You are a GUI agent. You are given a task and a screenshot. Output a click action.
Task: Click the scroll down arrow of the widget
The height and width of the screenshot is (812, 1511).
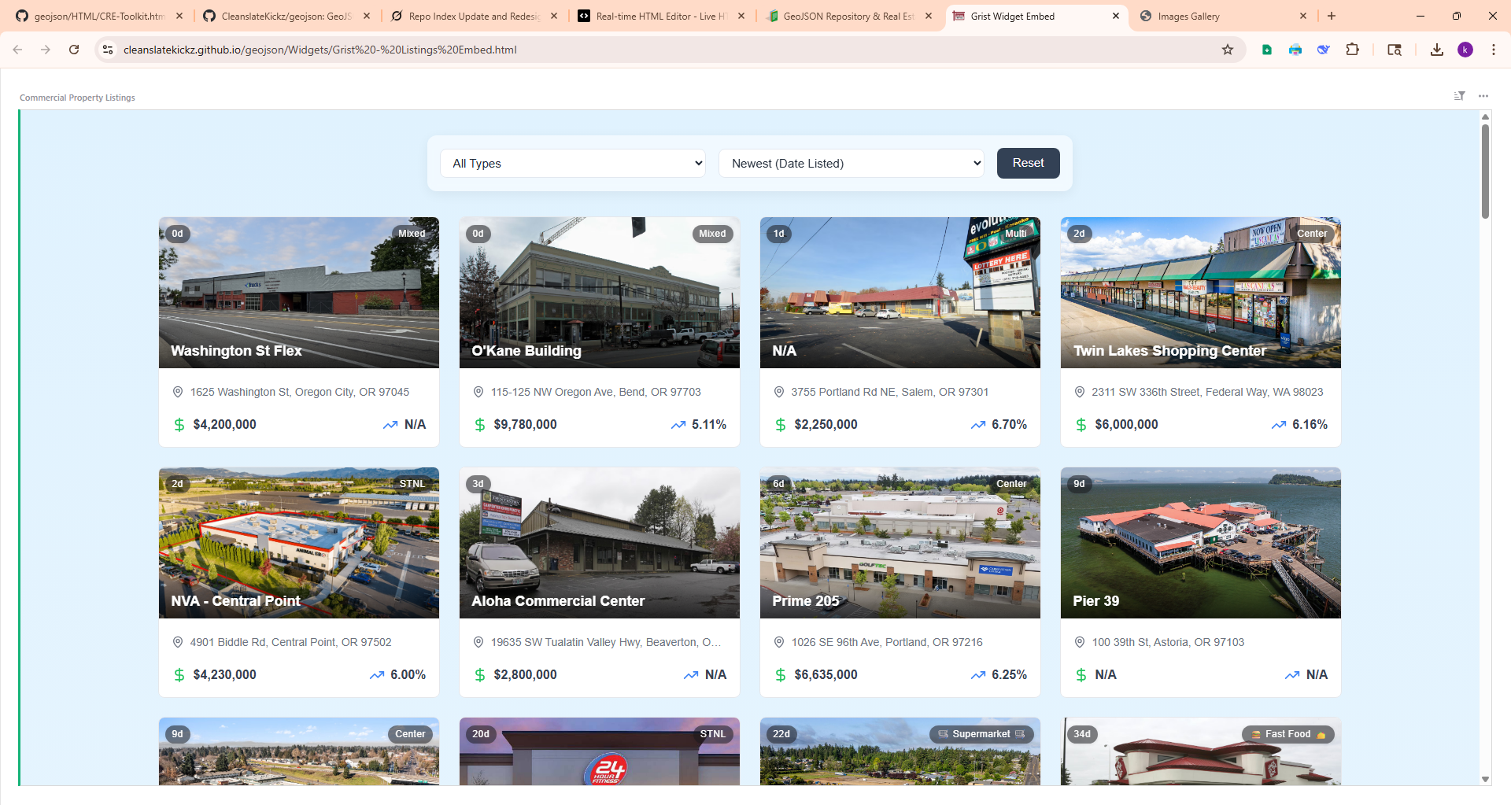(1485, 779)
